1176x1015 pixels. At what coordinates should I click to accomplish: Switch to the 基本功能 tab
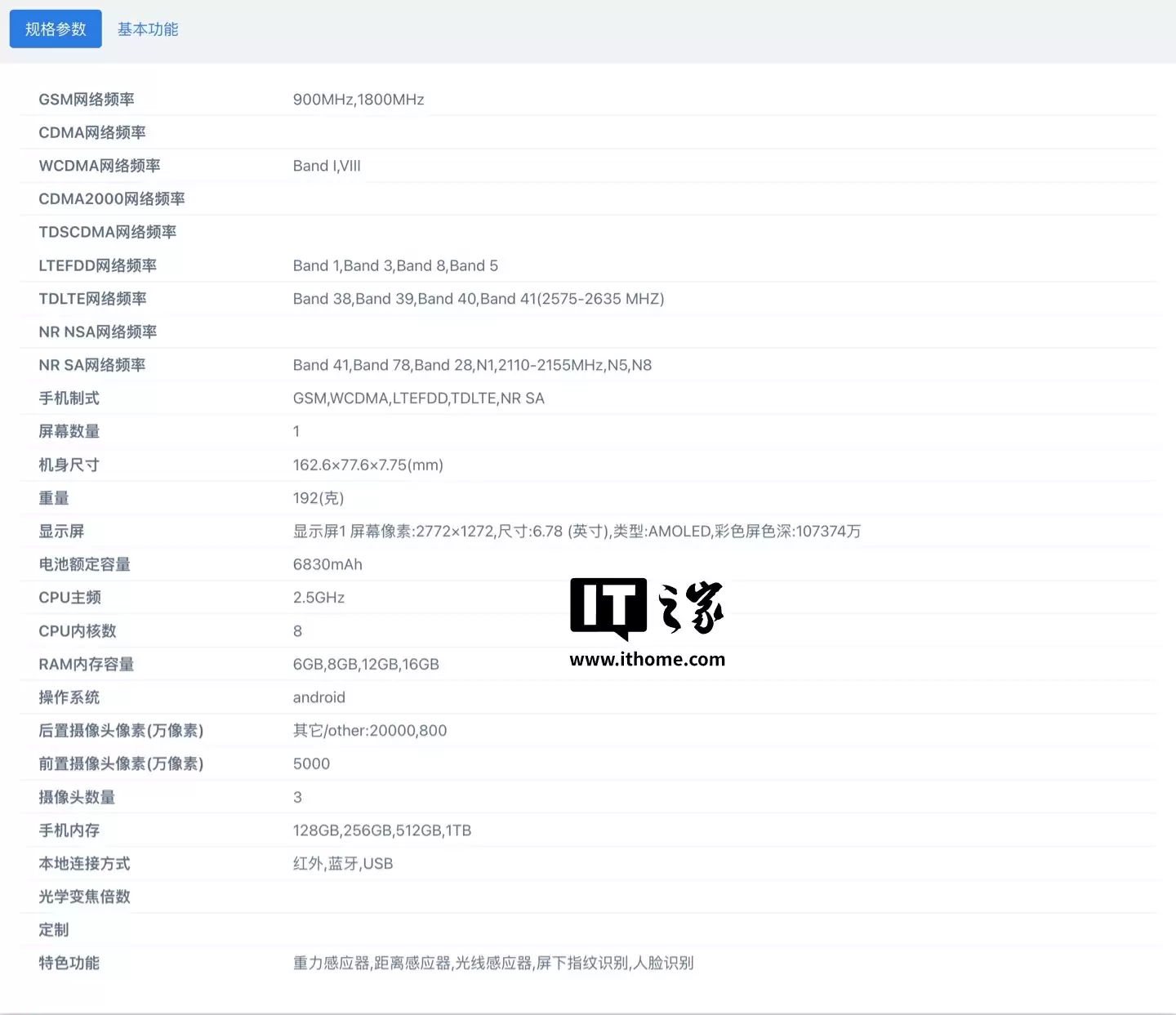[x=147, y=28]
